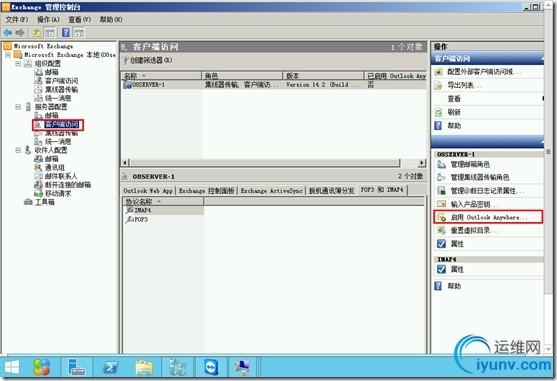Switch to the POP3 和 IMAP4 tab
The width and height of the screenshot is (557, 381).
(x=383, y=190)
